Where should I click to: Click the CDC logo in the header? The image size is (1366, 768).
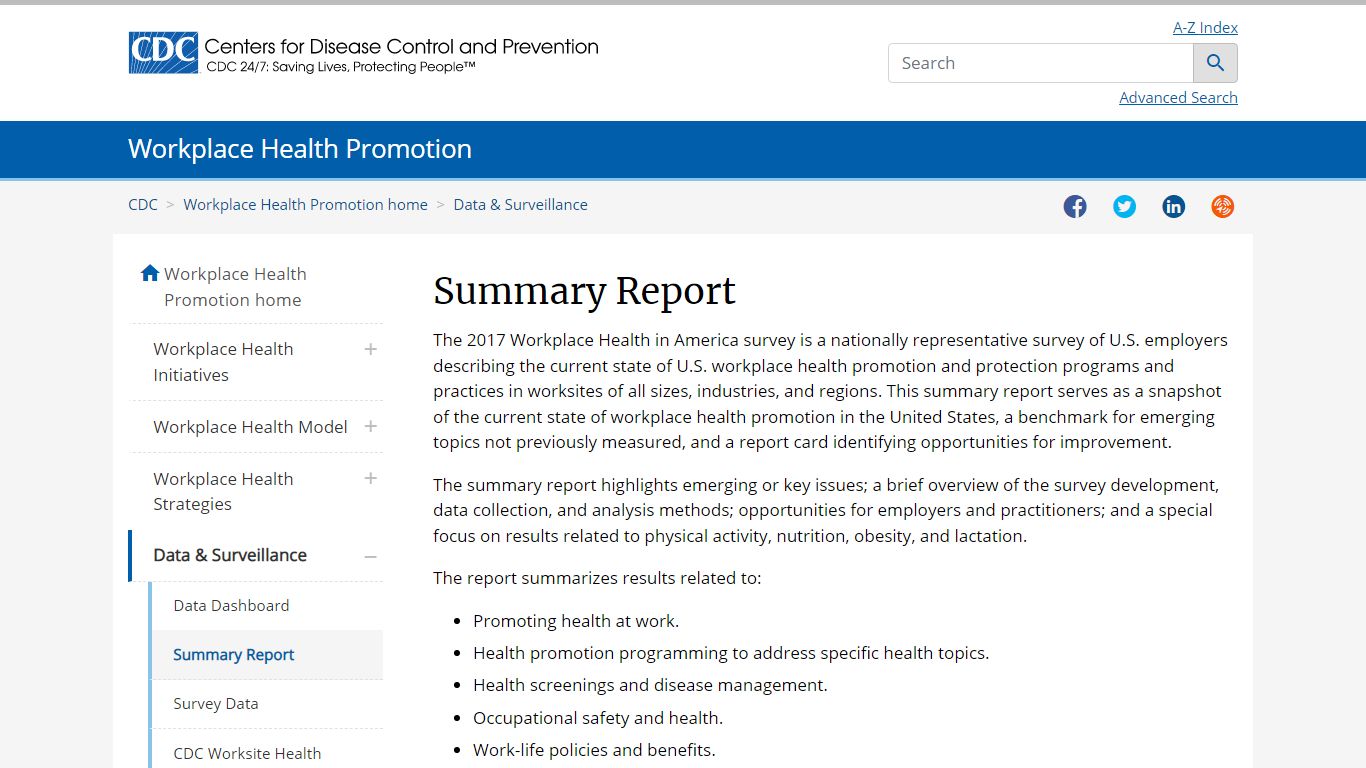coord(163,53)
